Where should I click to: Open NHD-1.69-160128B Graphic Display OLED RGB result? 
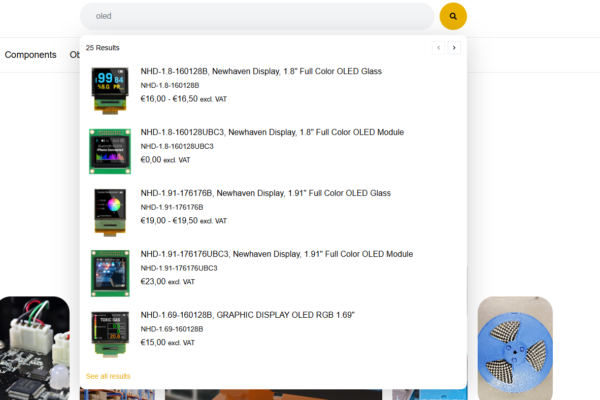[x=248, y=315]
